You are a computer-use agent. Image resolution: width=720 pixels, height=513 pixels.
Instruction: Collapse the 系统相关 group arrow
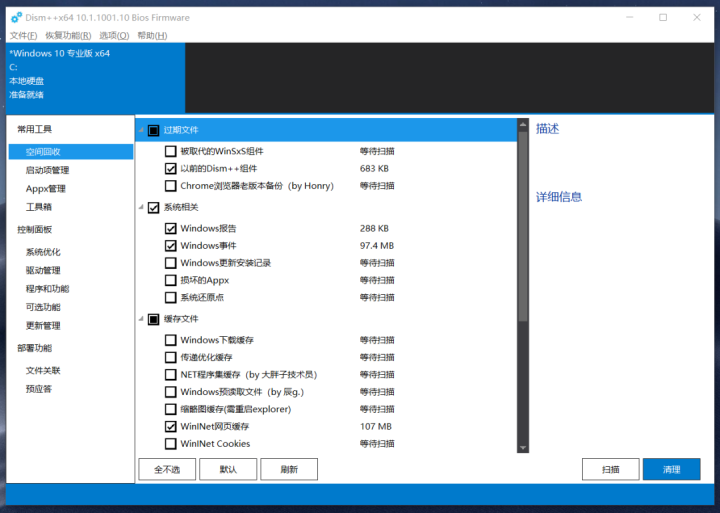(x=141, y=207)
